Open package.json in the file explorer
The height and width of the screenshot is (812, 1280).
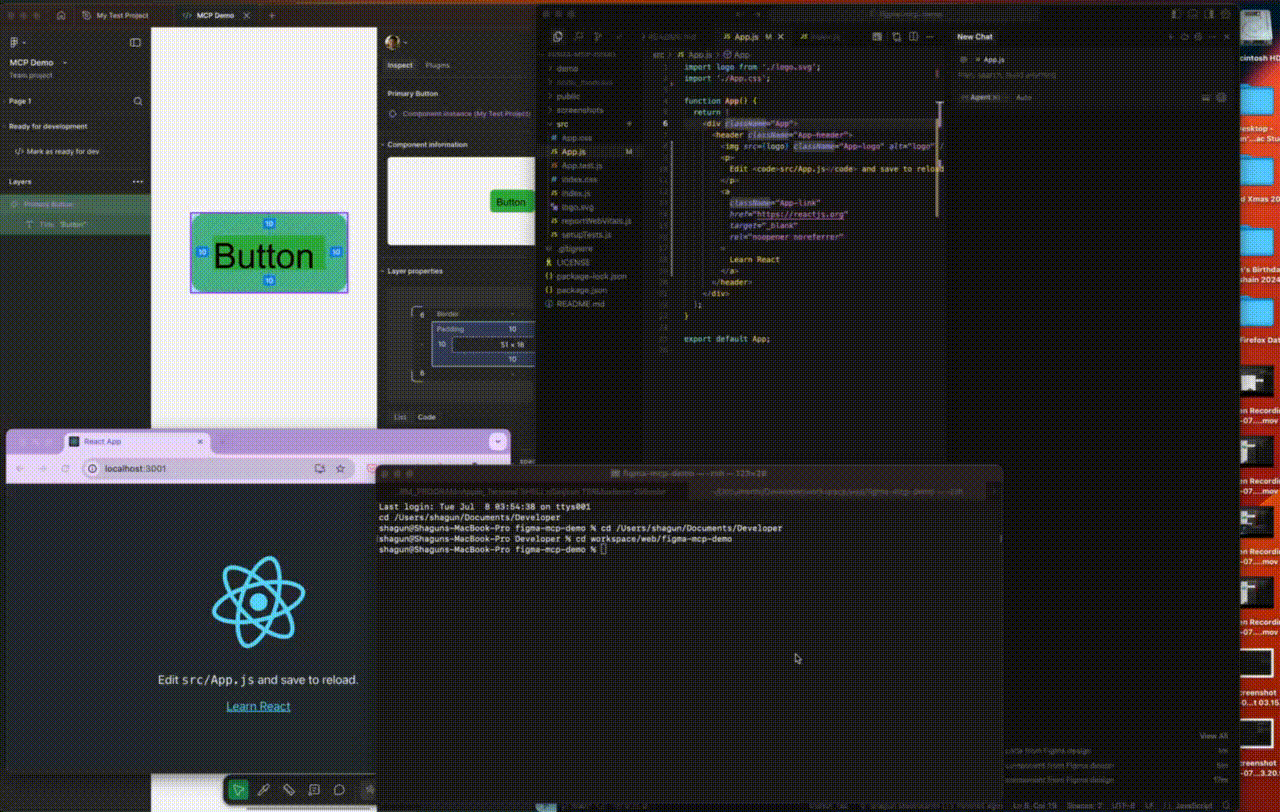[578, 290]
